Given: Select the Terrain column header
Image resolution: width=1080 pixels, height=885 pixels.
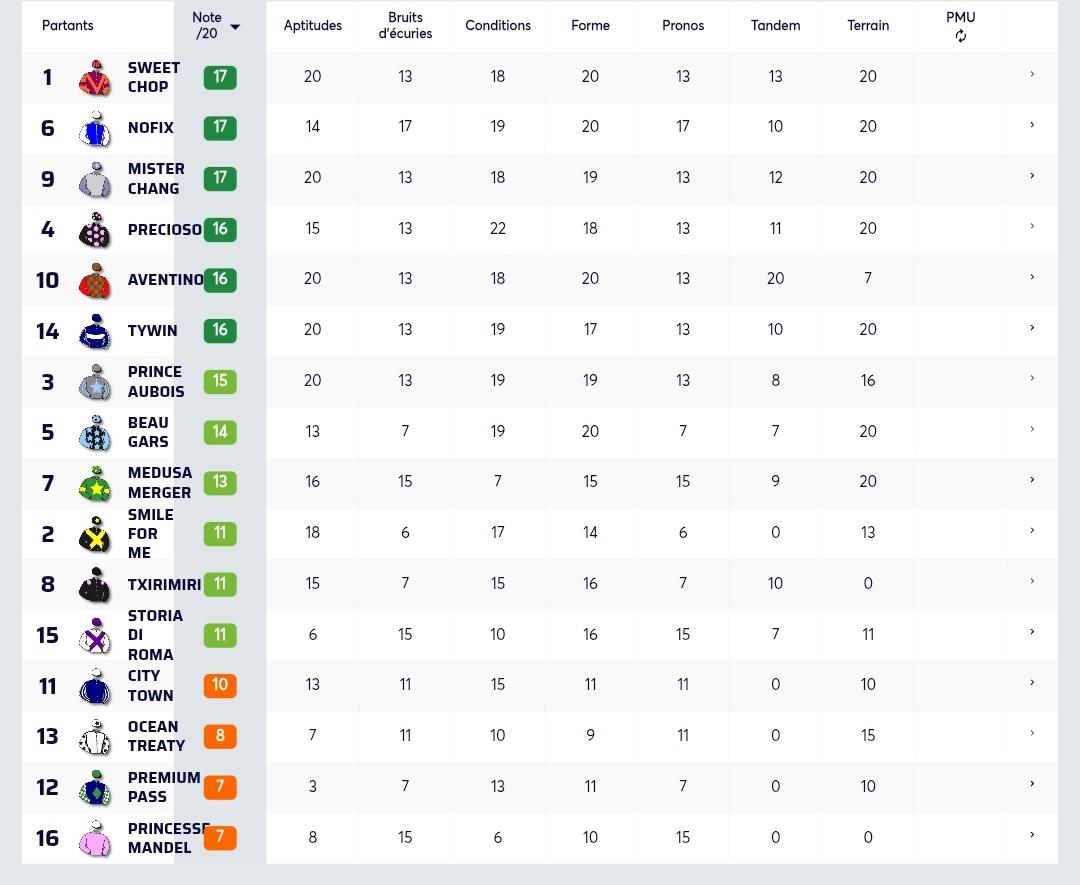Looking at the screenshot, I should (868, 25).
